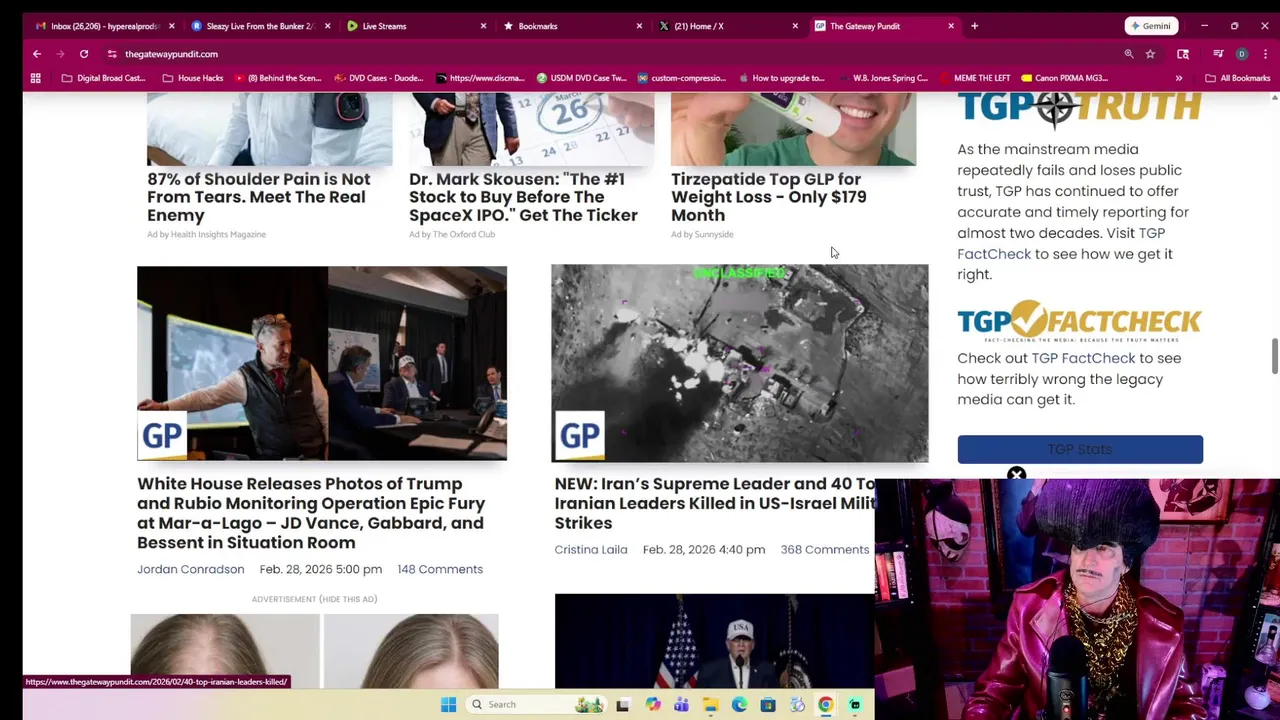1280x720 pixels.
Task: View 148 Comments on the article
Action: point(440,569)
